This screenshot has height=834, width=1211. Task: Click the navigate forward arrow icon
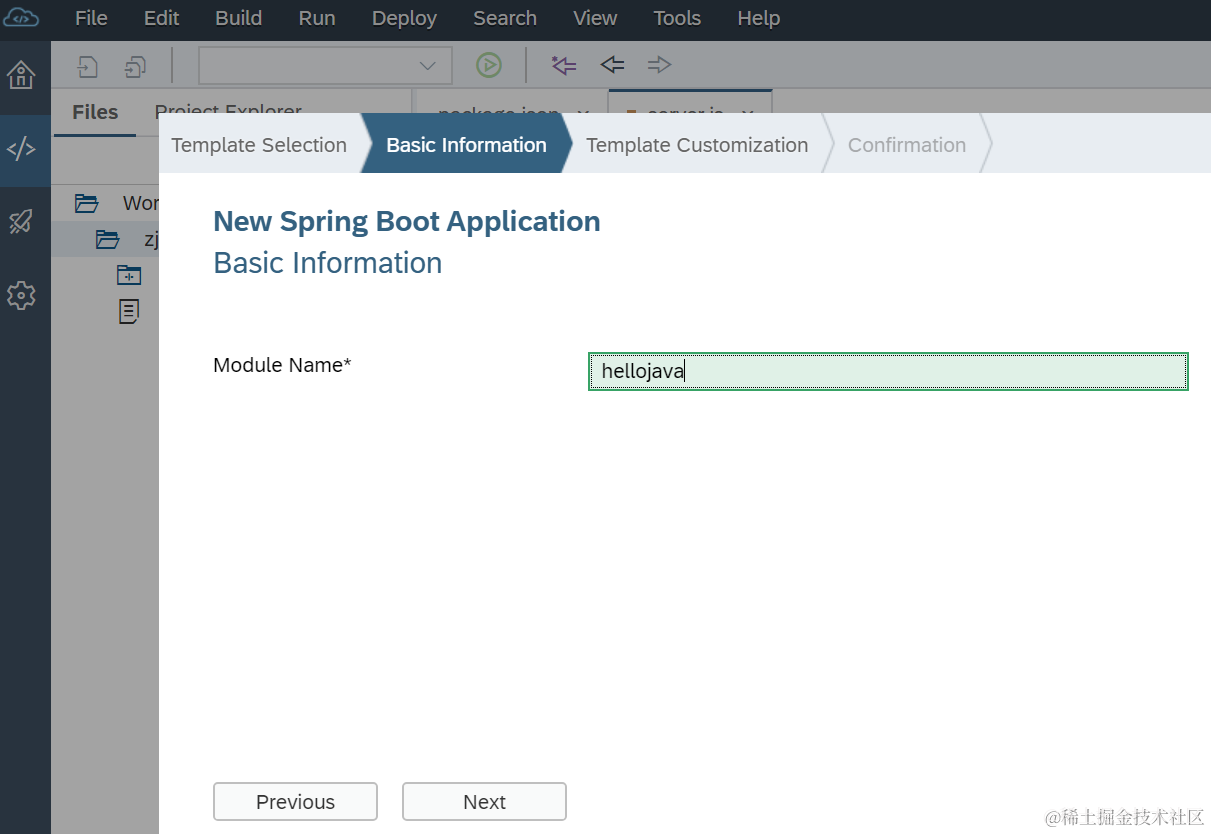[659, 65]
